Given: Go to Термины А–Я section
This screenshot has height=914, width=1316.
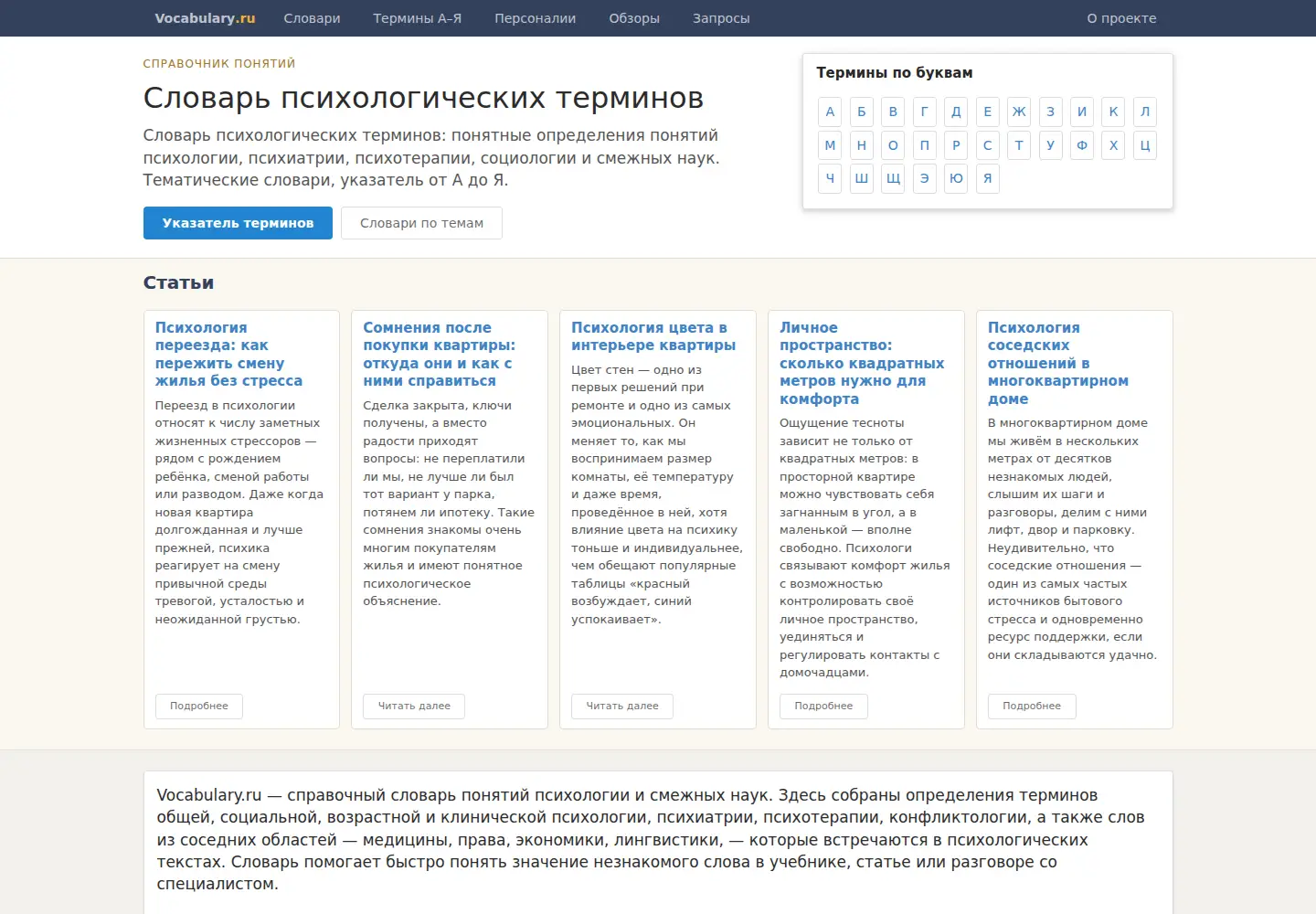Looking at the screenshot, I should coord(418,18).
